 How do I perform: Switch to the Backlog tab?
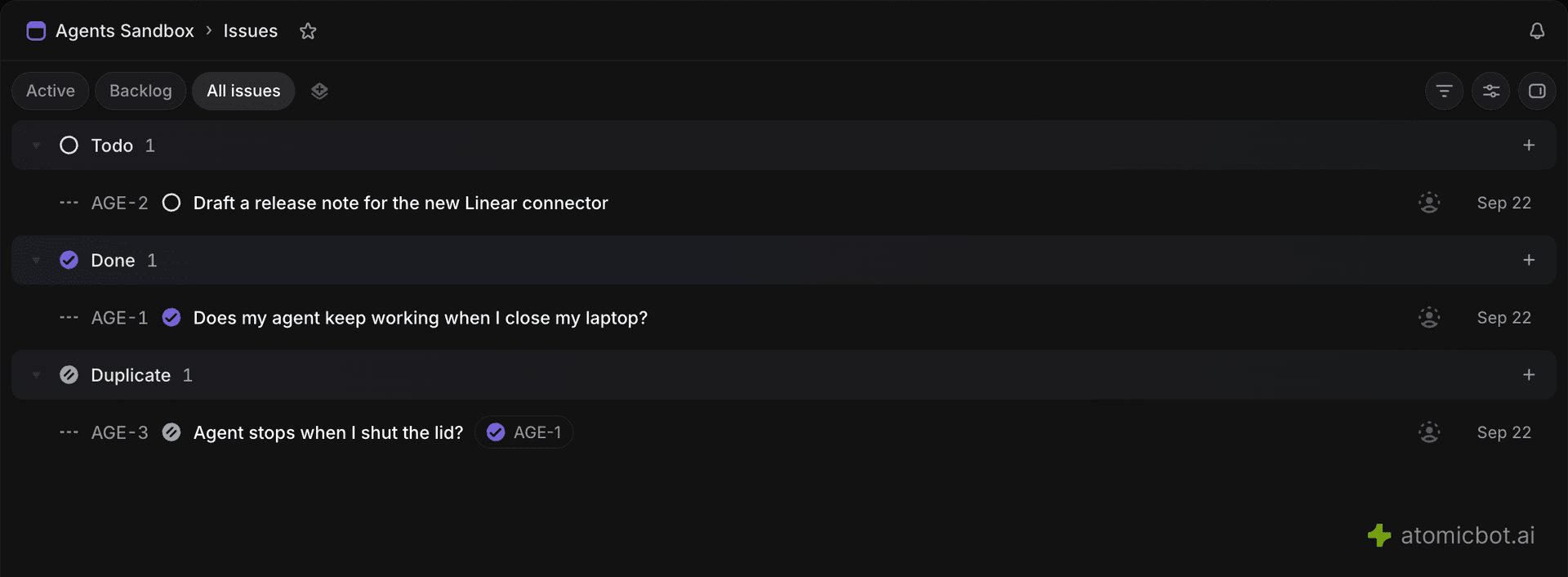[140, 91]
